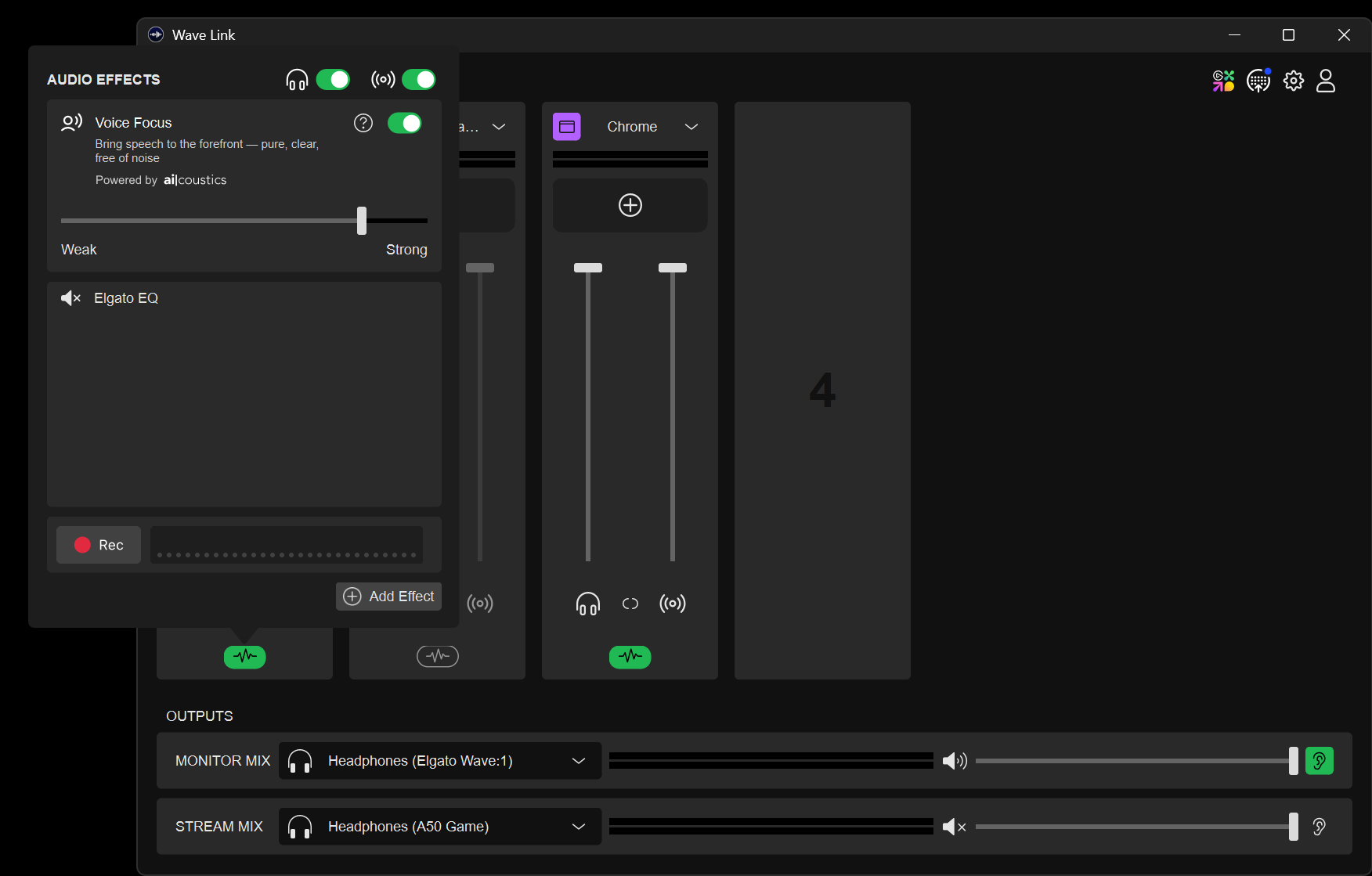This screenshot has height=876, width=1372.
Task: Click the first channel's green effects button
Action: pos(245,657)
